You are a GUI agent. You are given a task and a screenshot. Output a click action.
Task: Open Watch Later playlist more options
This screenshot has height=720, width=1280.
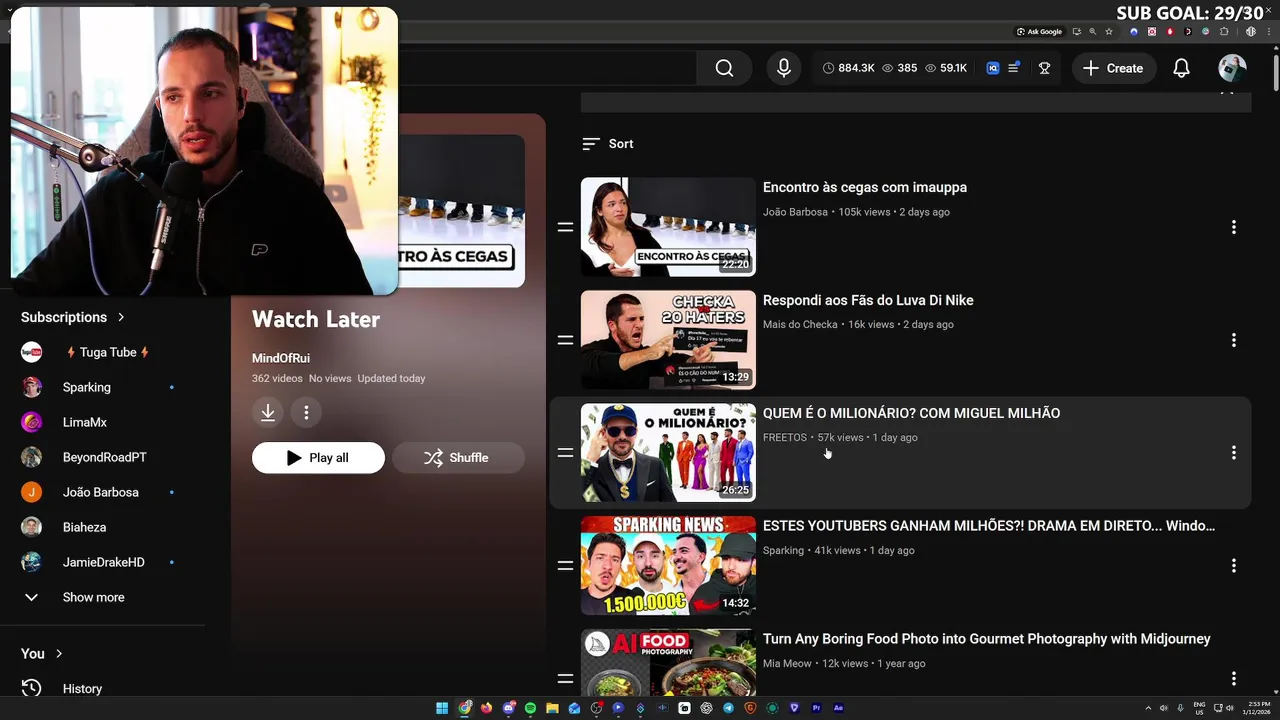coord(306,412)
